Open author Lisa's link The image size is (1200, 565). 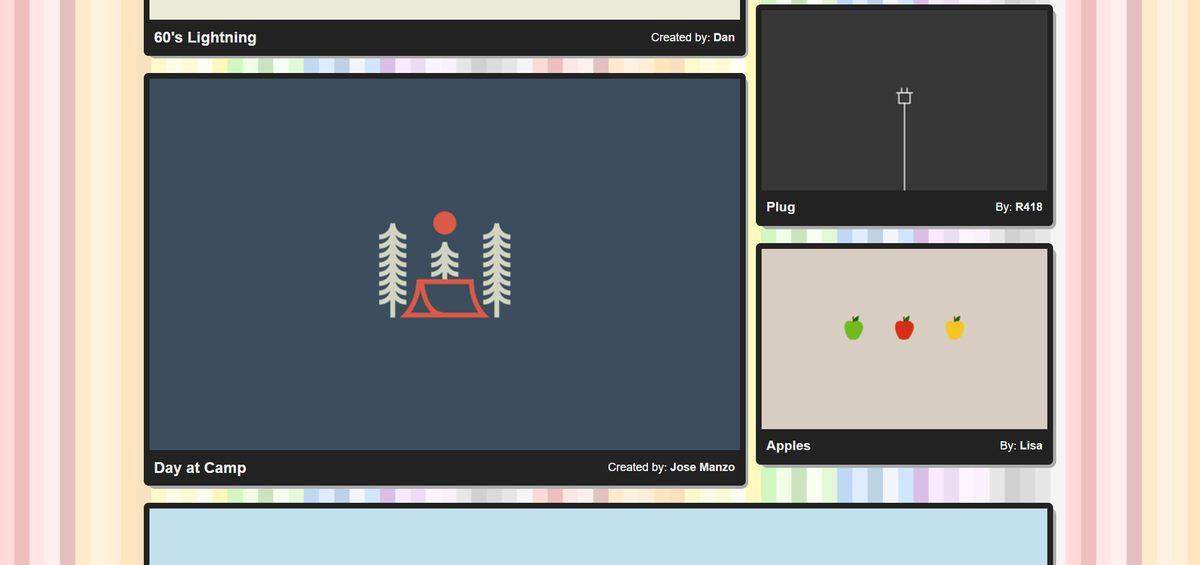click(1030, 446)
